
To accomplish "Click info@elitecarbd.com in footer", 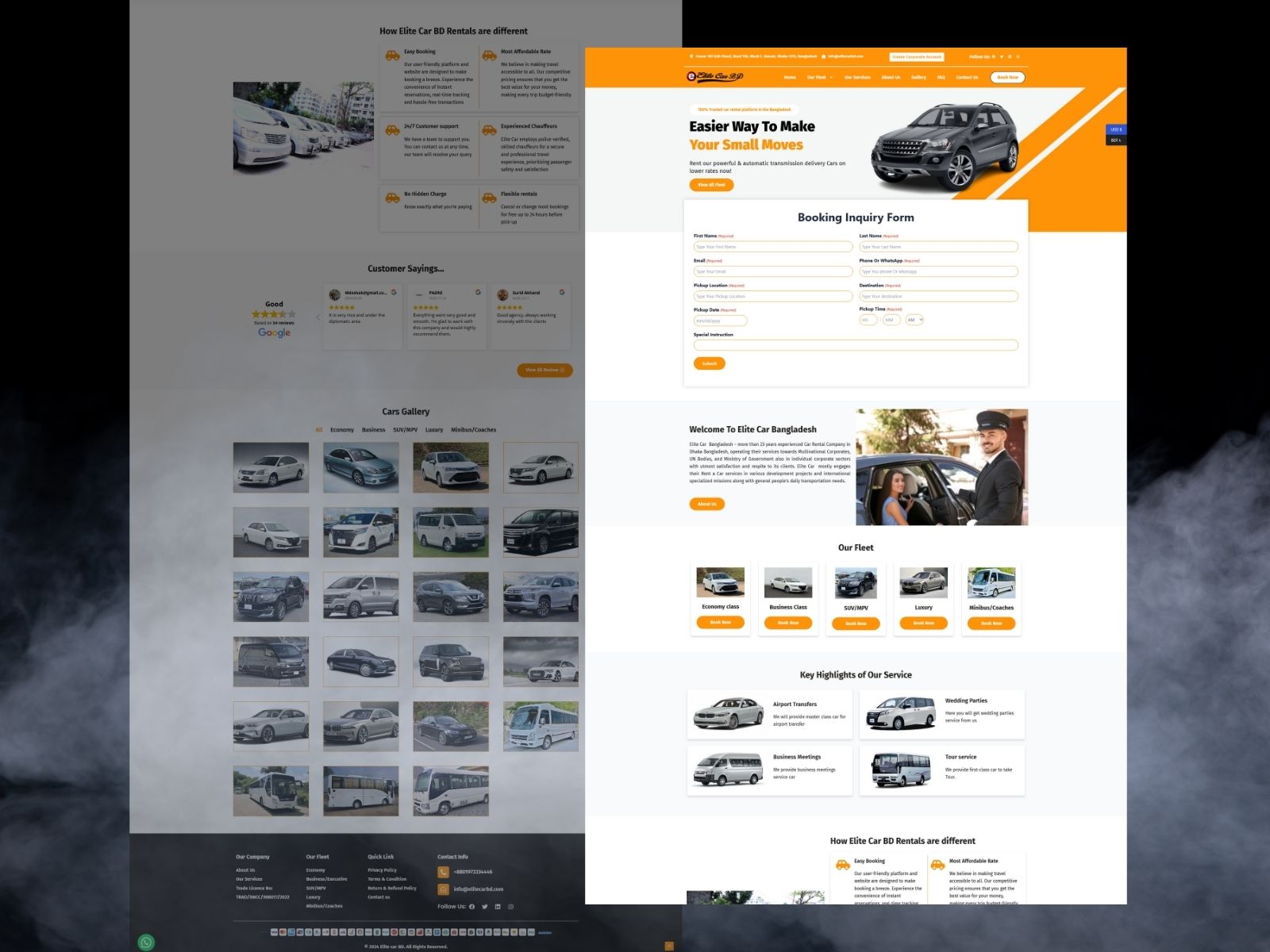I will click(479, 889).
